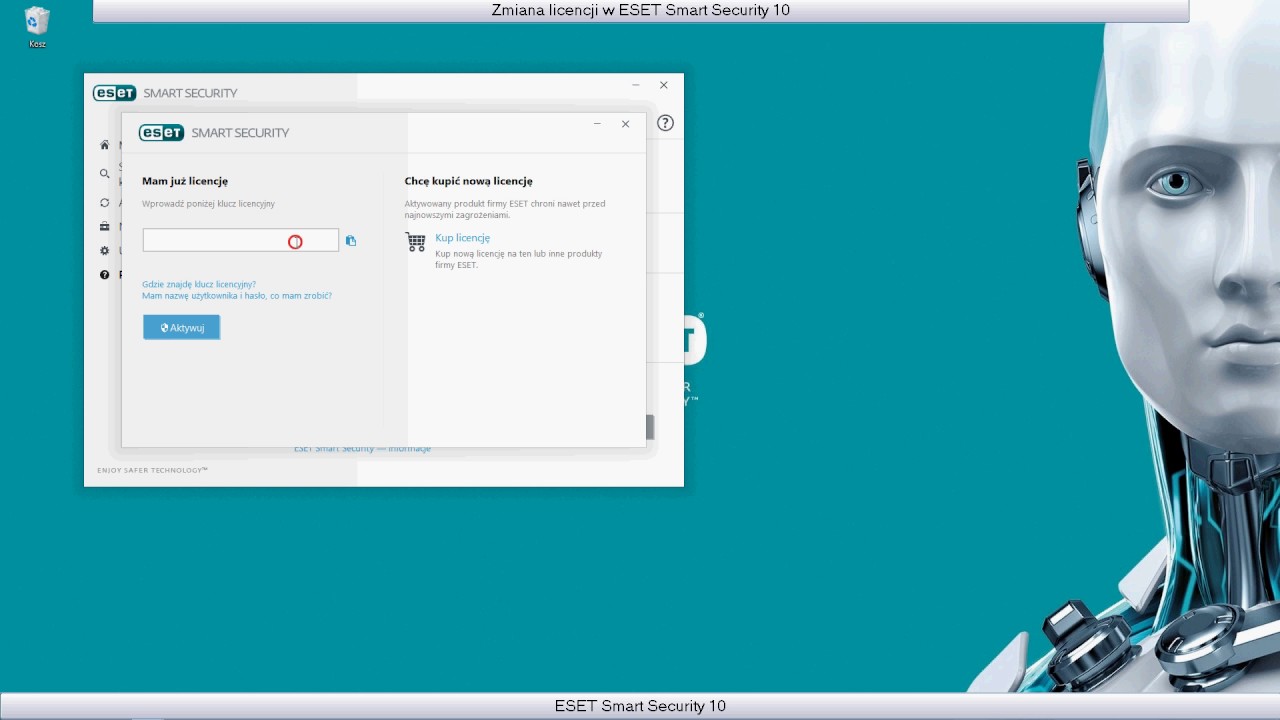The width and height of the screenshot is (1280, 720).
Task: Select the magnifier scan icon in the main window sidebar
Action: point(104,174)
